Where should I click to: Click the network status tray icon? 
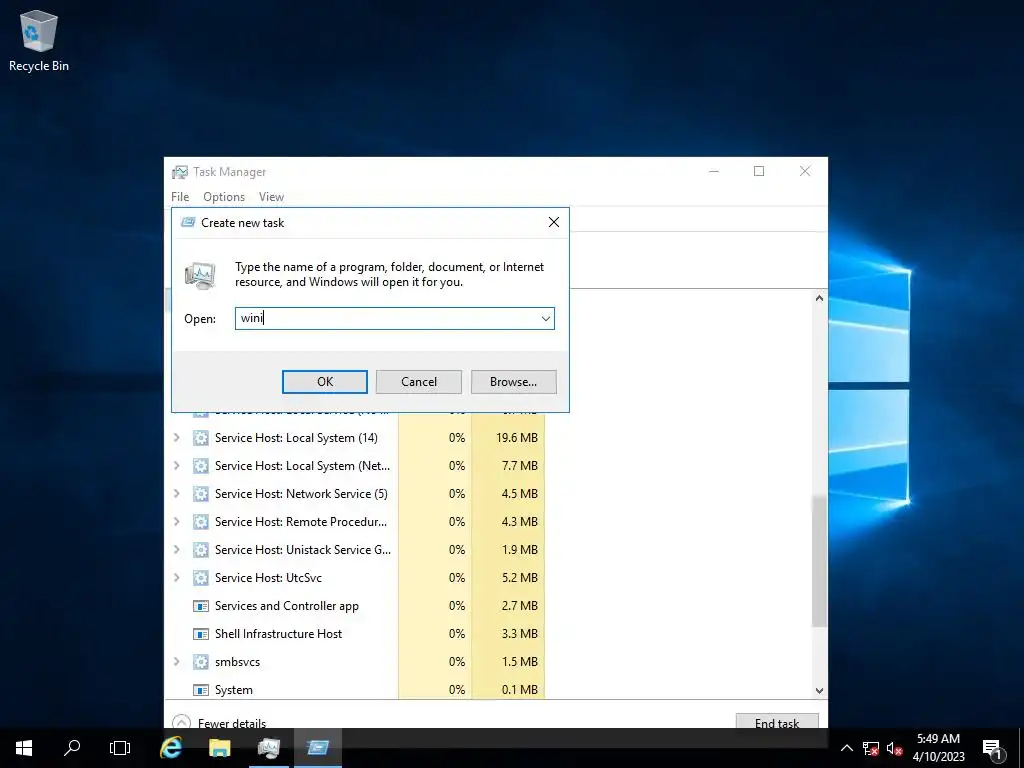[871, 748]
